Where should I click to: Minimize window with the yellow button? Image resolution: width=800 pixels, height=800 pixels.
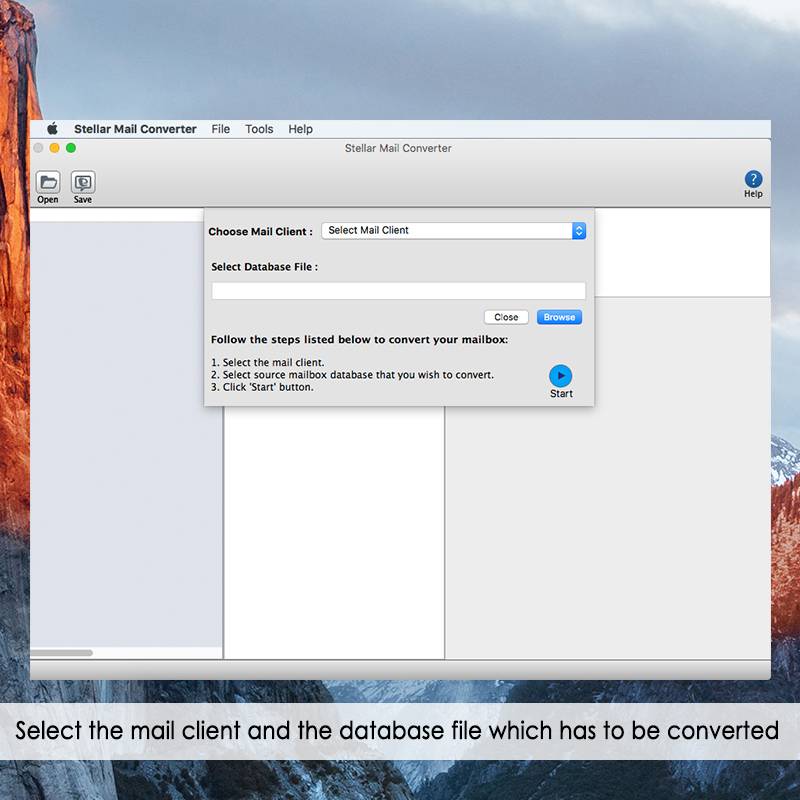tap(55, 148)
